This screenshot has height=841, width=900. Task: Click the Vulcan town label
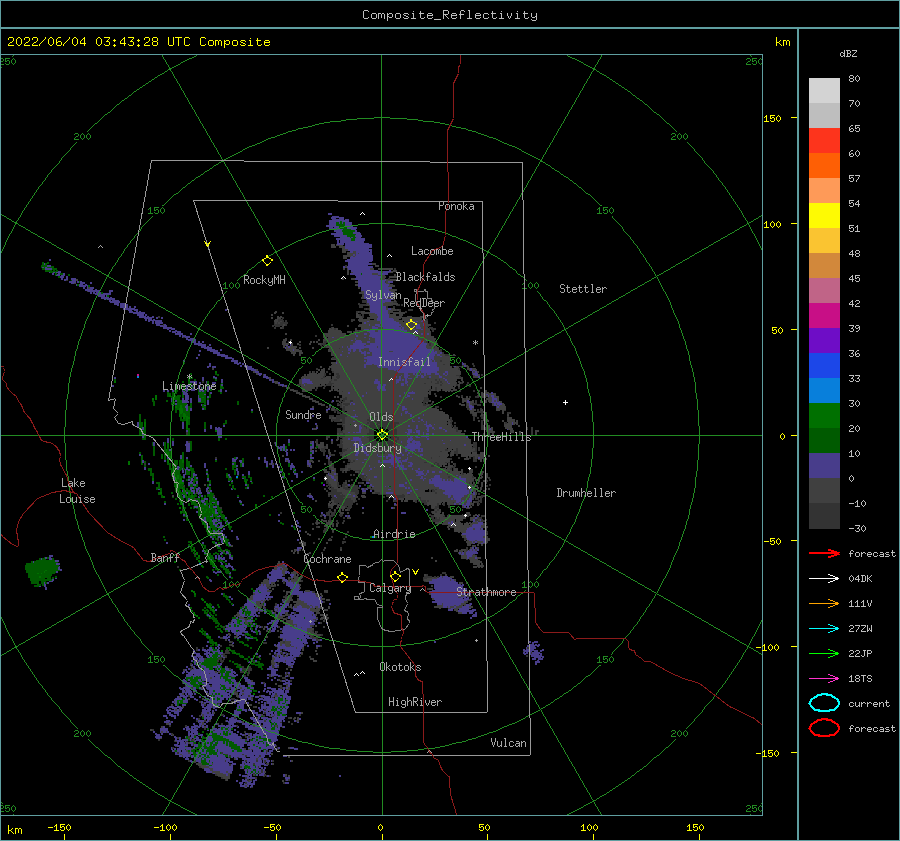click(x=508, y=743)
